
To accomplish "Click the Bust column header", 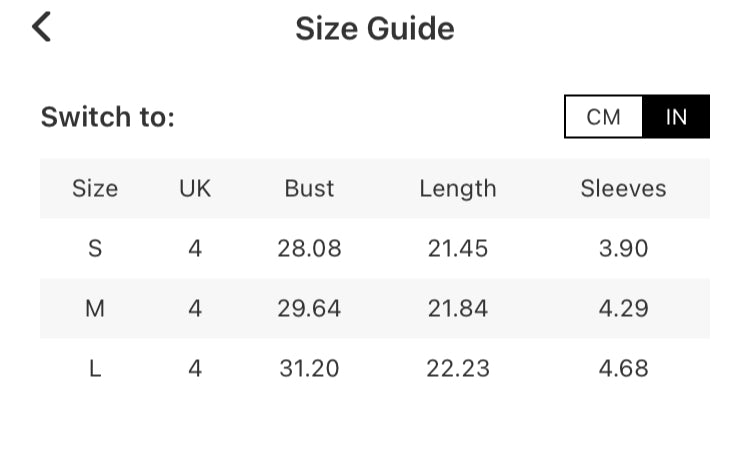I will (309, 188).
